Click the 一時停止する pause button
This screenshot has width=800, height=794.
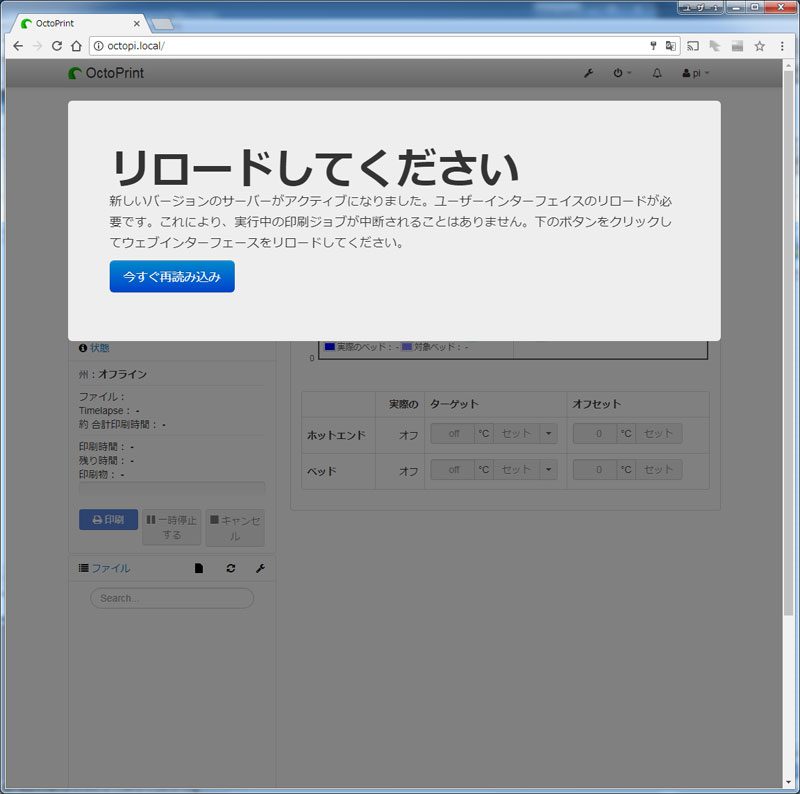tap(172, 527)
